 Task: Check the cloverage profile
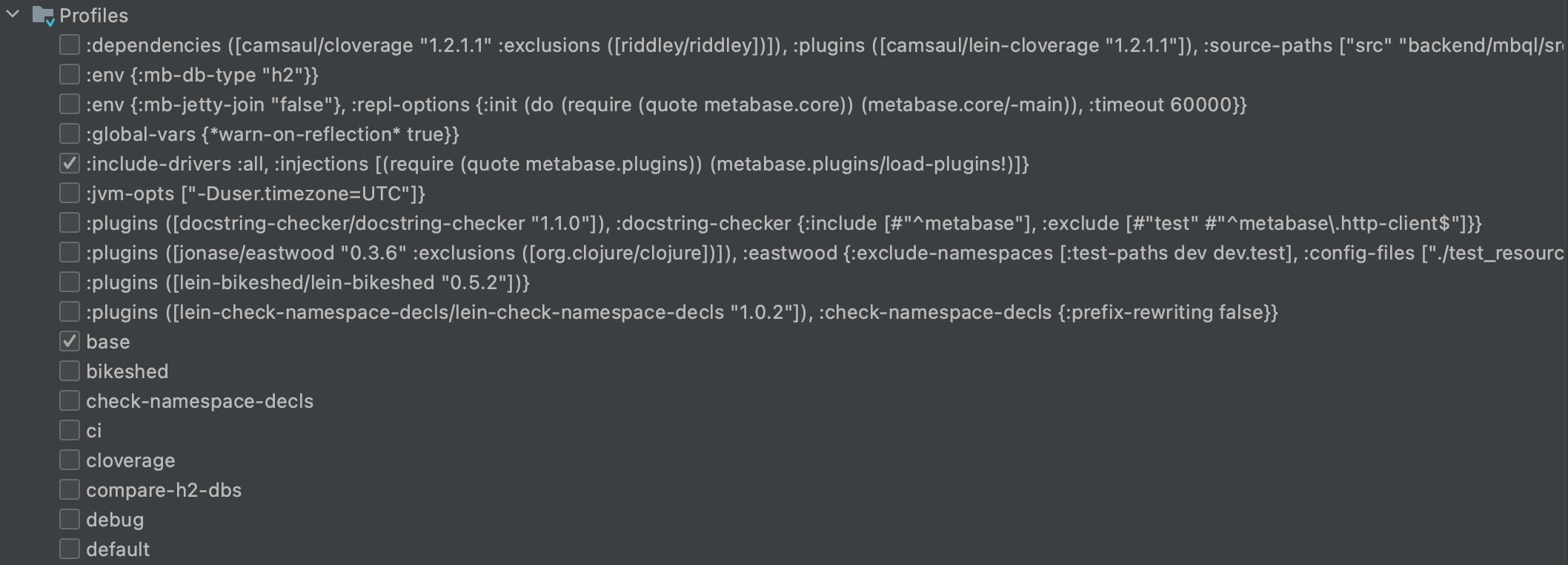(69, 460)
